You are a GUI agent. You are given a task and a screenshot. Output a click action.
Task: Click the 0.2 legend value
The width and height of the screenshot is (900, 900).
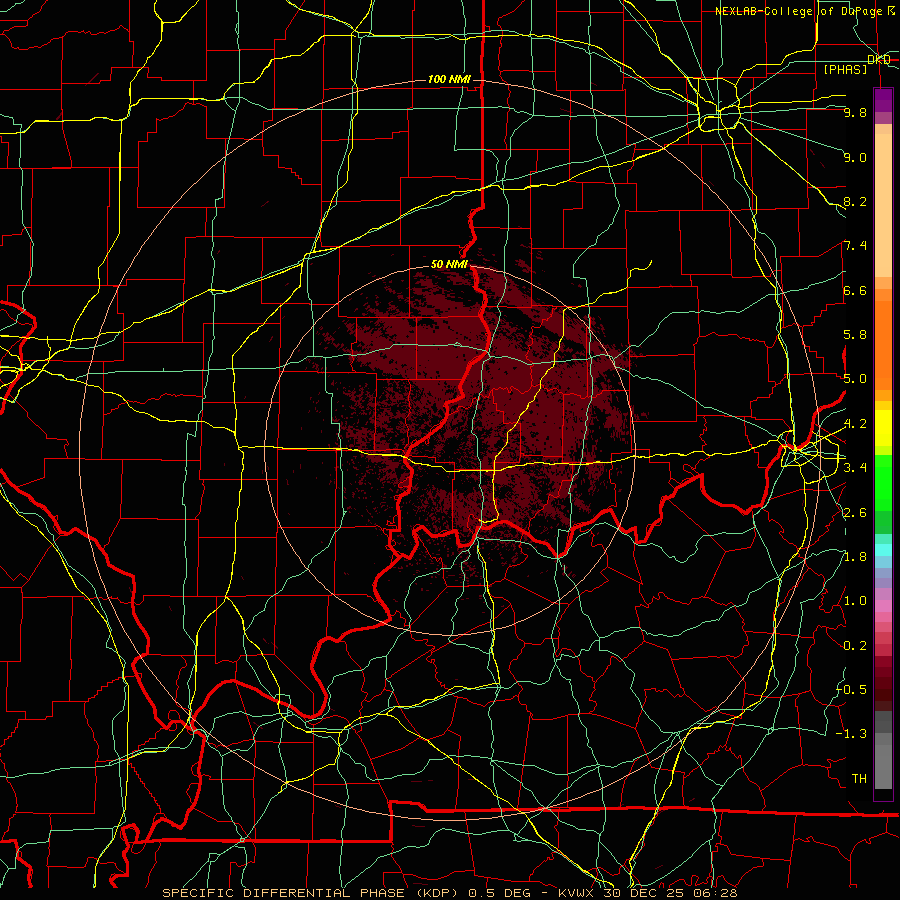coord(855,646)
